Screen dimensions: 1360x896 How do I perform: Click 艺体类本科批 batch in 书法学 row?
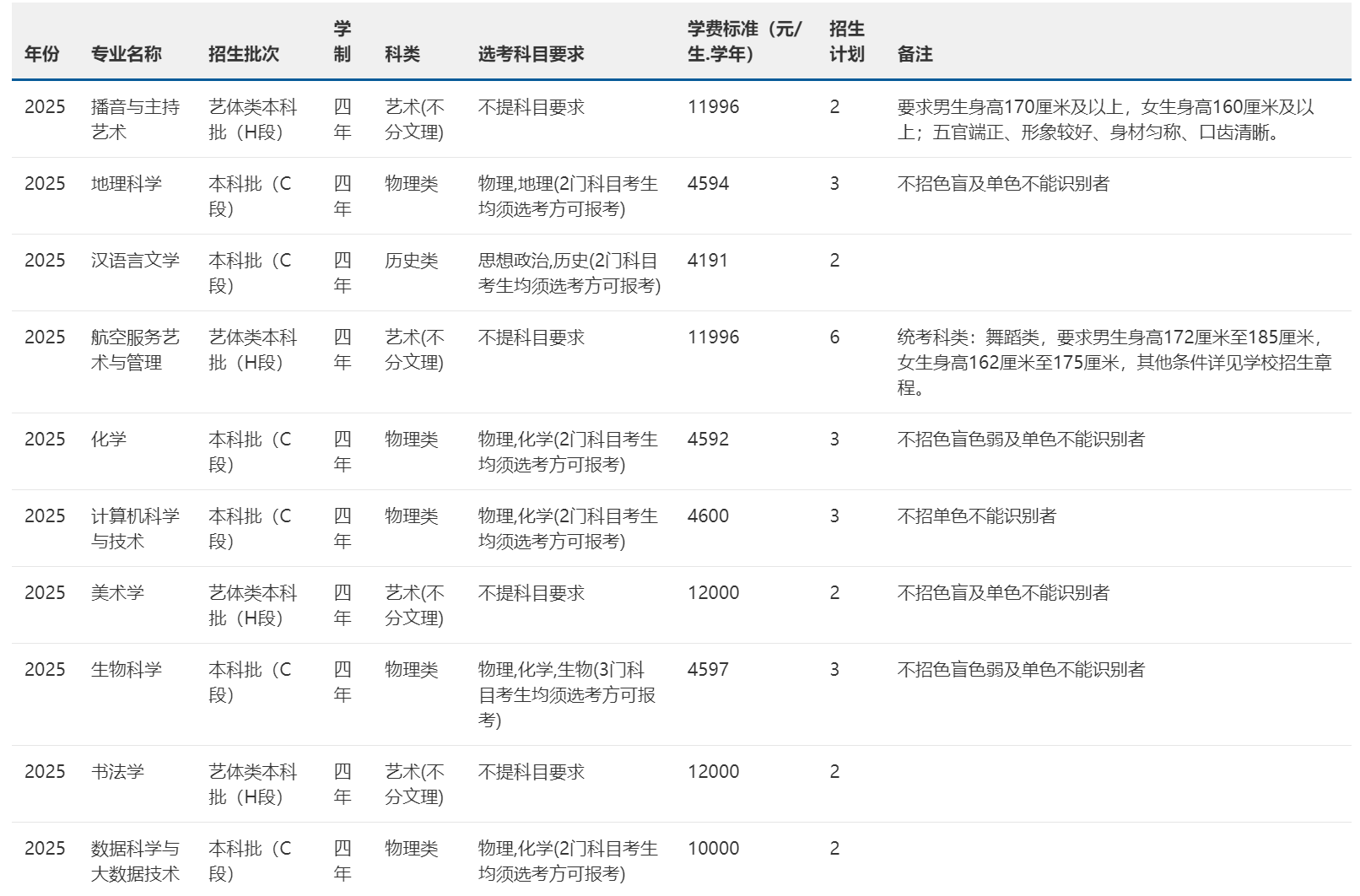coord(253,785)
